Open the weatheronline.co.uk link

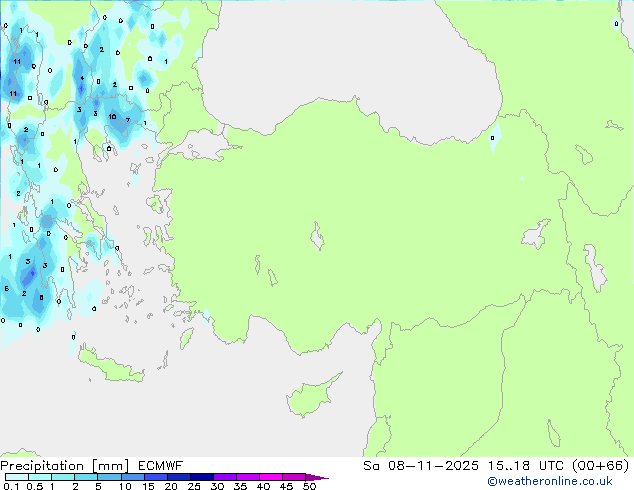550,481
